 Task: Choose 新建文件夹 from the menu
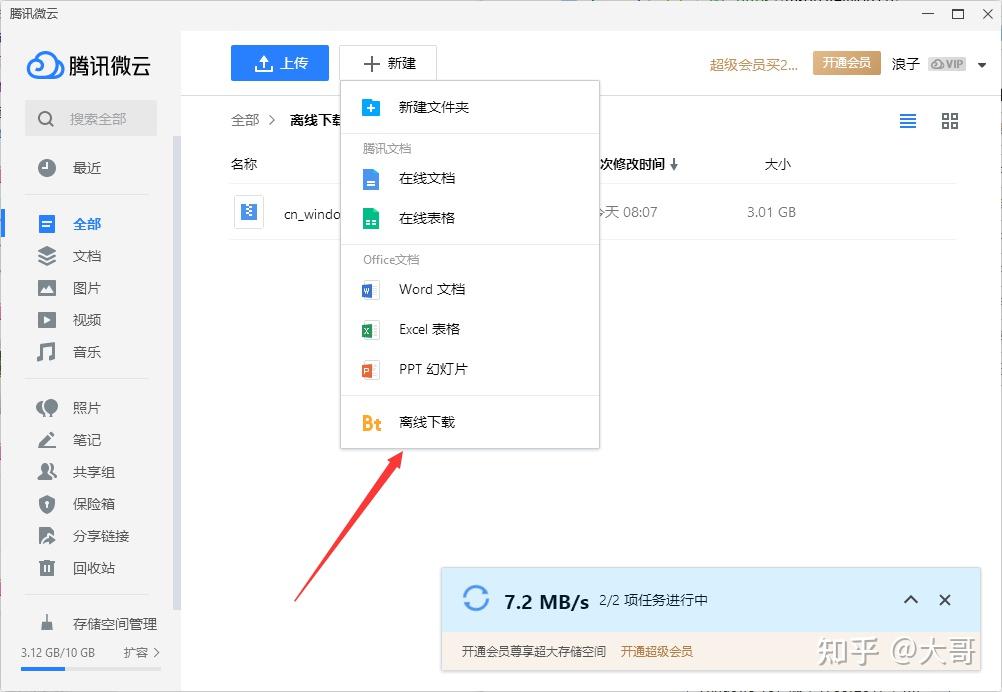(470, 107)
